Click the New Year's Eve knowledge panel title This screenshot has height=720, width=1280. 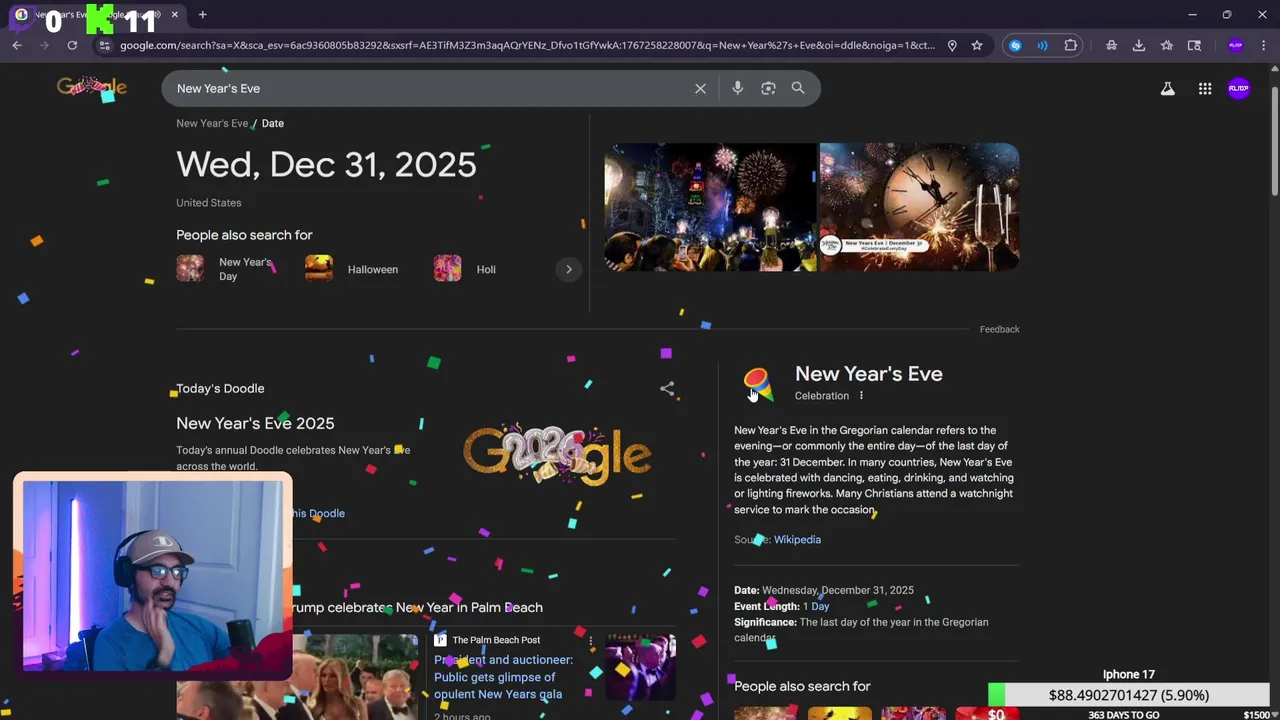(x=868, y=374)
